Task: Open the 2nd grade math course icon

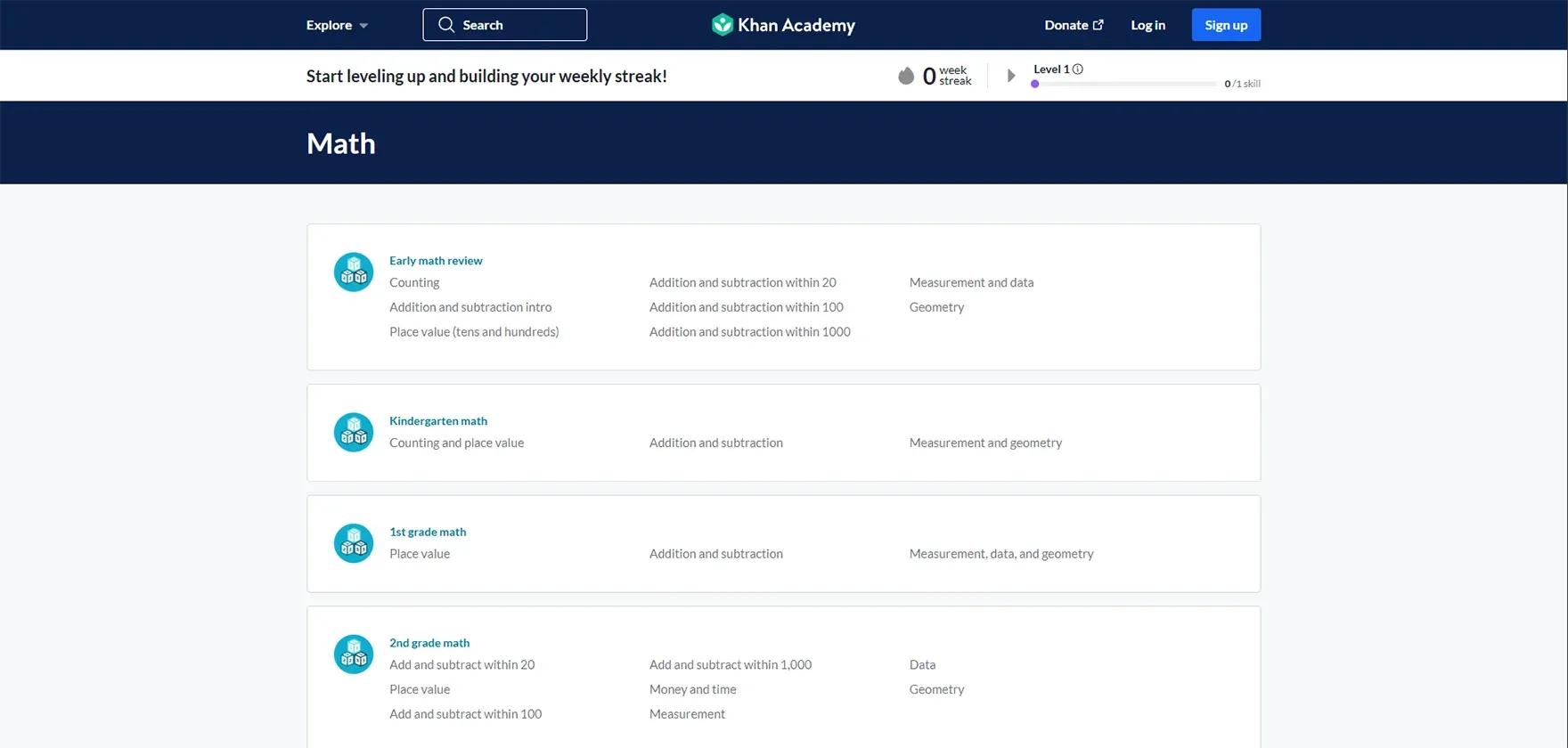Action: click(x=354, y=654)
